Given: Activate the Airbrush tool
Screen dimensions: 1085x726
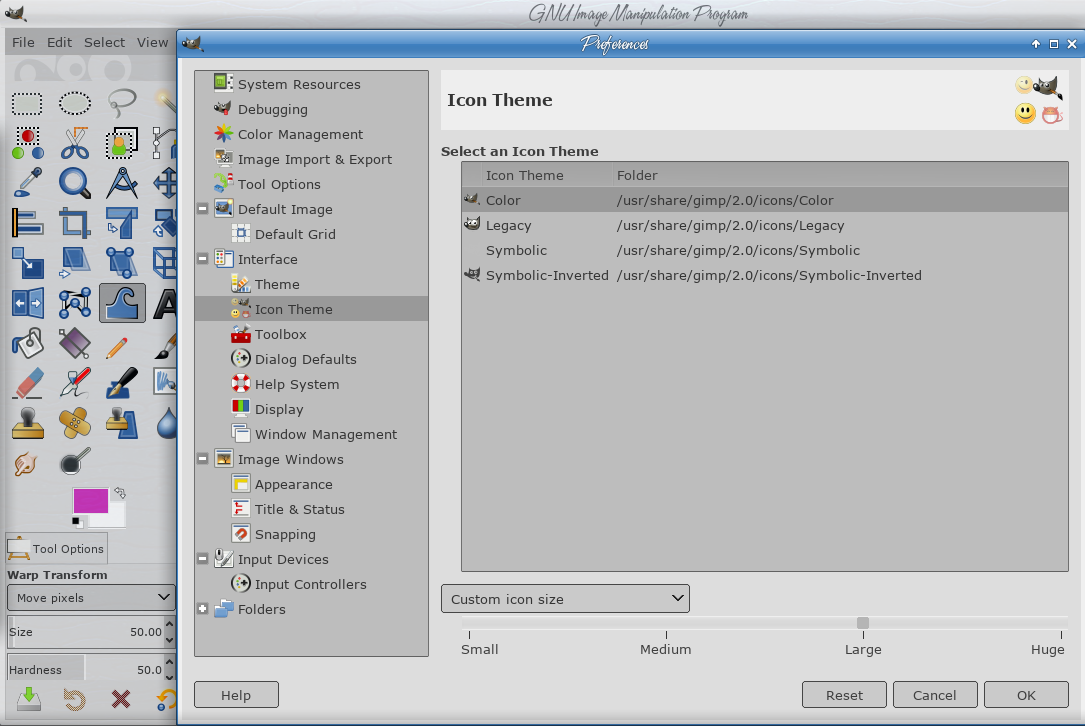Looking at the screenshot, I should click(75, 383).
